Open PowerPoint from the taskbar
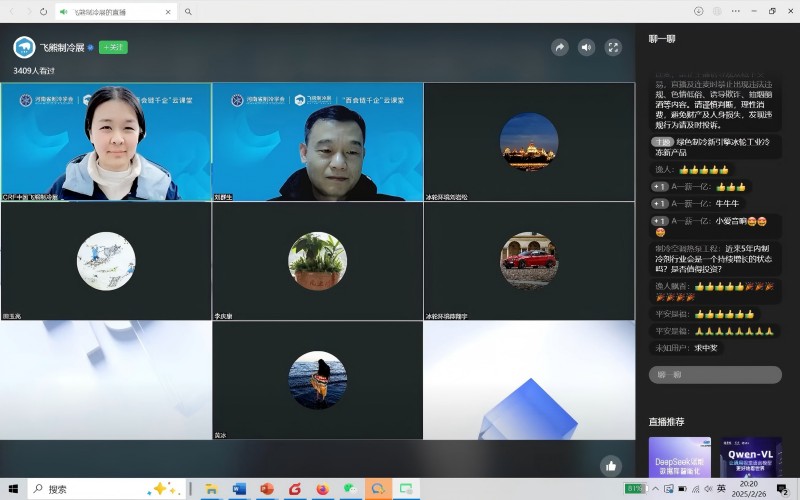 (x=267, y=489)
